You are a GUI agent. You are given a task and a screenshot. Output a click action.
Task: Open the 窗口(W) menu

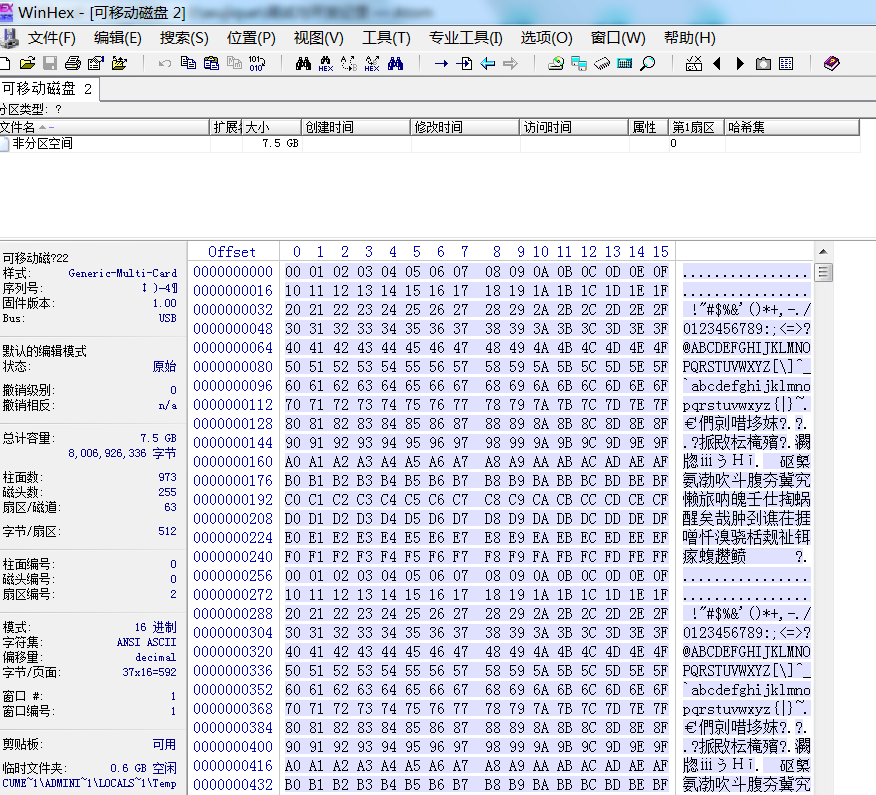point(618,38)
